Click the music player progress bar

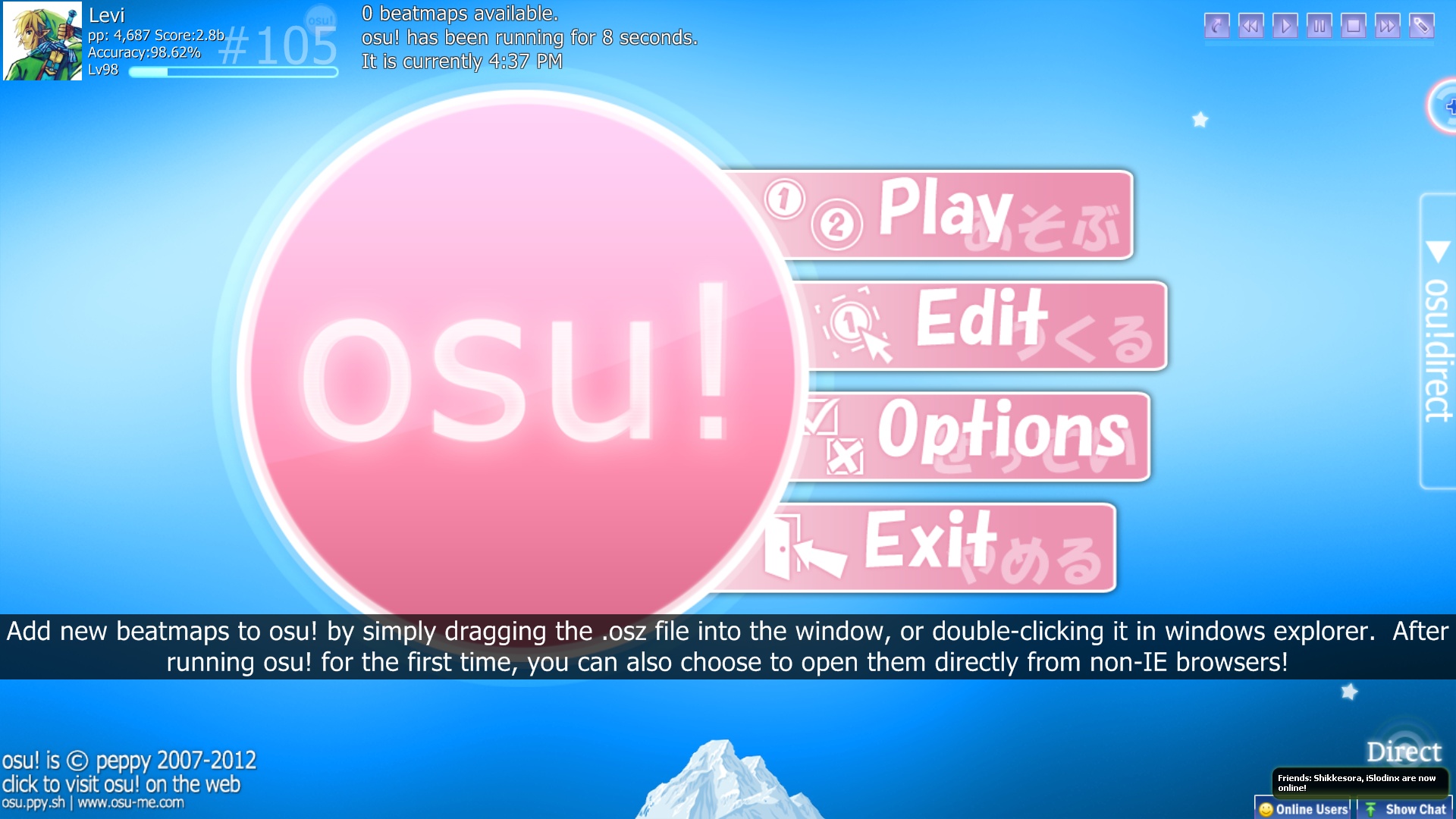[1319, 44]
